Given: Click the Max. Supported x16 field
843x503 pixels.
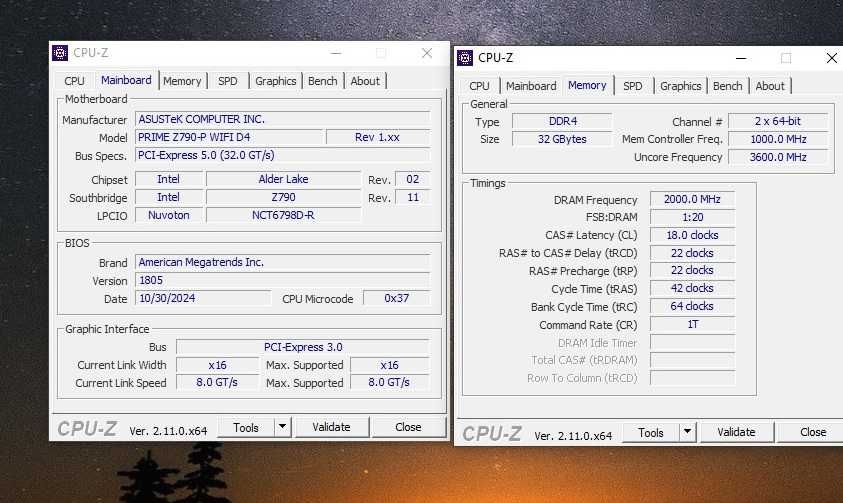Looking at the screenshot, I should coord(390,365).
